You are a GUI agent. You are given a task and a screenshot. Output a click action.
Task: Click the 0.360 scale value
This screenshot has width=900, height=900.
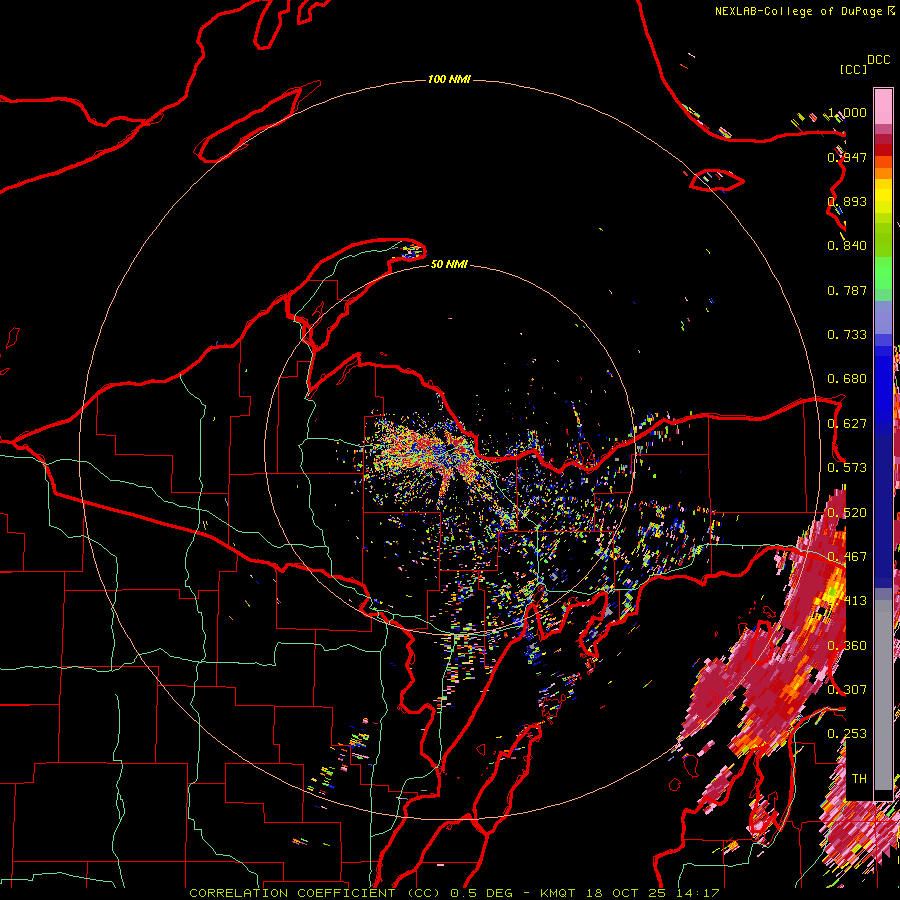pos(847,646)
